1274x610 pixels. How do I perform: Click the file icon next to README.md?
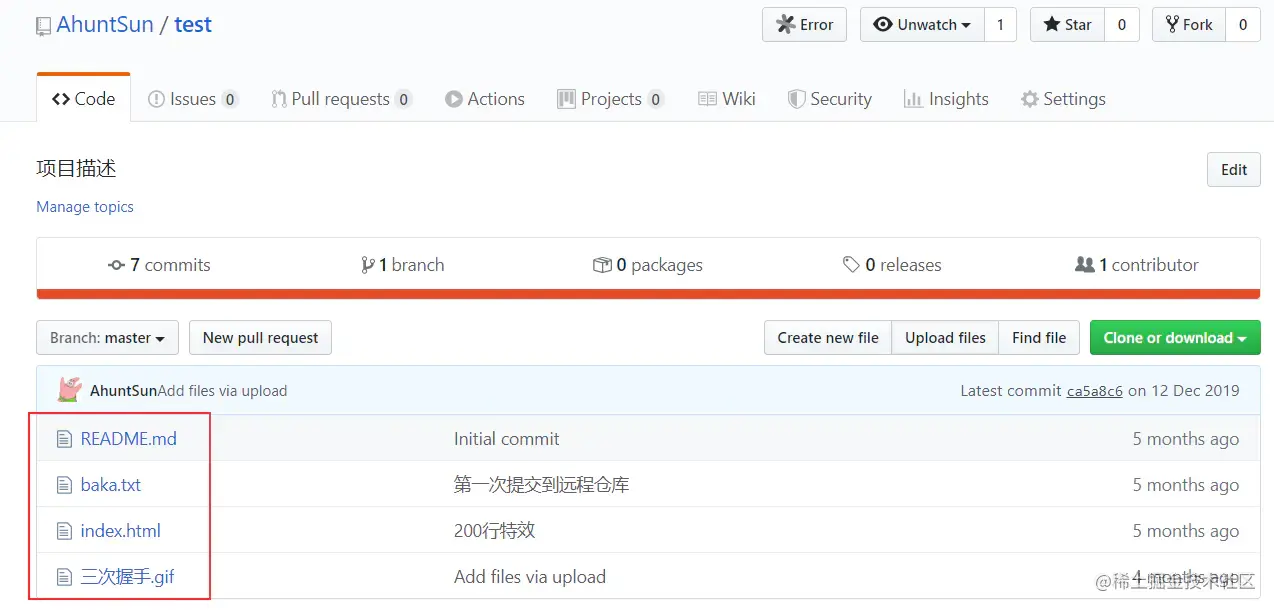64,439
